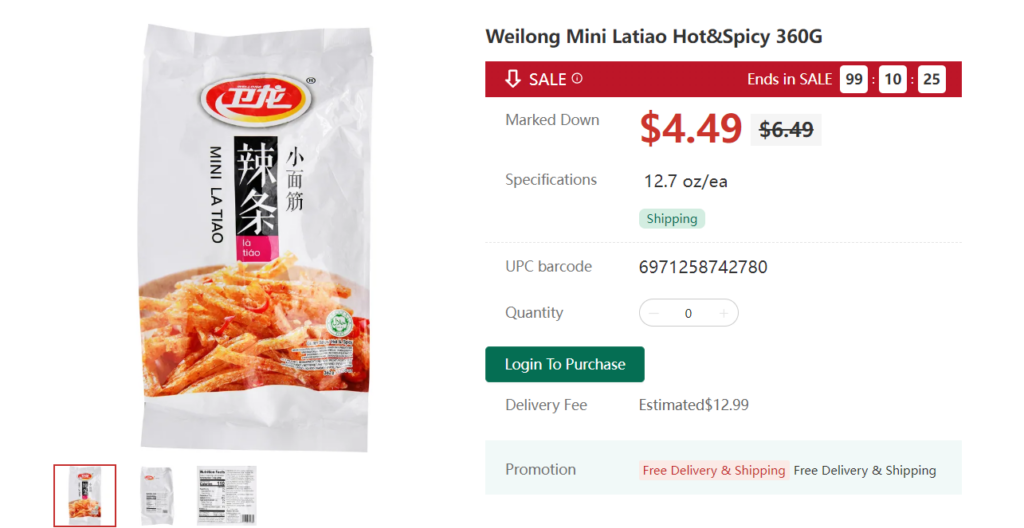Click the red Free Delivery & Shipping badge
Image resolution: width=1024 pixels, height=528 pixels.
(714, 470)
